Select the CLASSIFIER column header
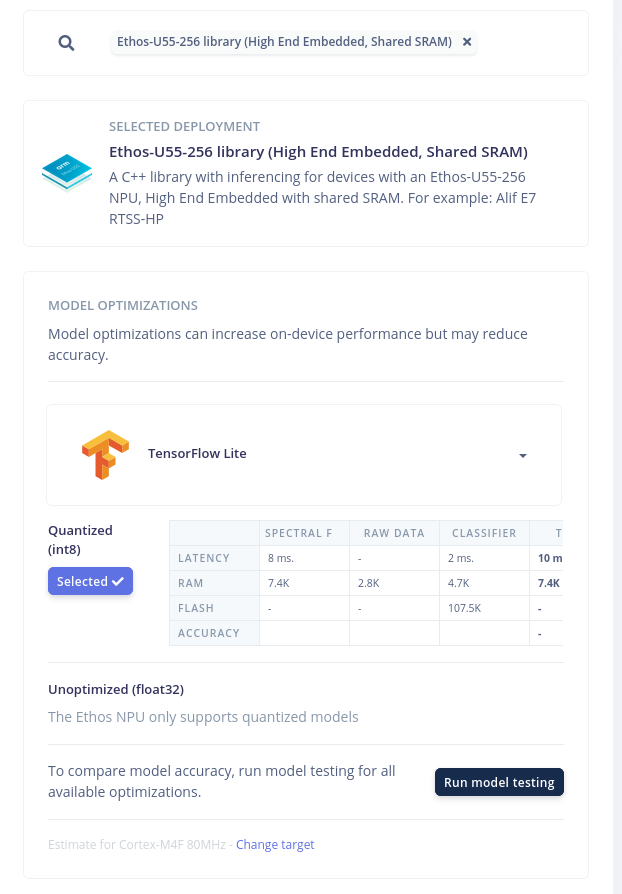This screenshot has width=622, height=894. 484,533
